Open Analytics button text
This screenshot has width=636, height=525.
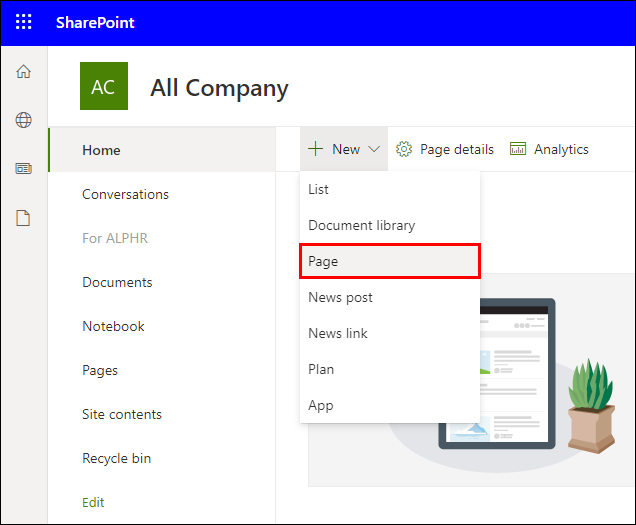tap(561, 149)
